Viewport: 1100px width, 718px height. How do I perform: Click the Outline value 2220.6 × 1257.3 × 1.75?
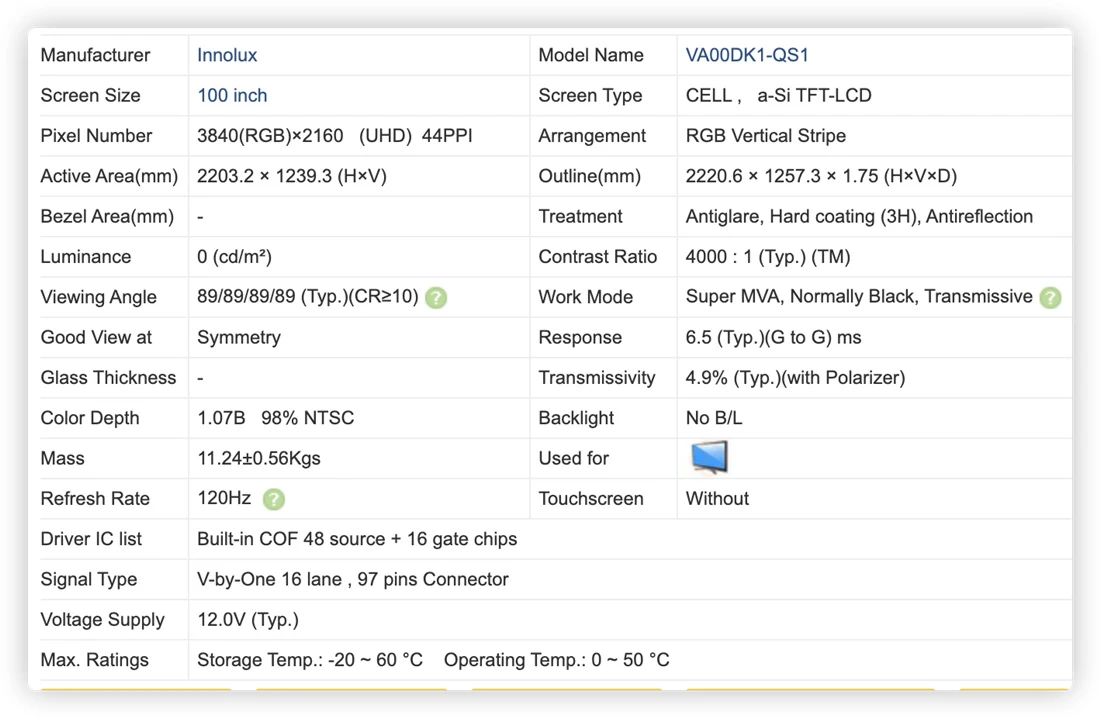(x=782, y=176)
